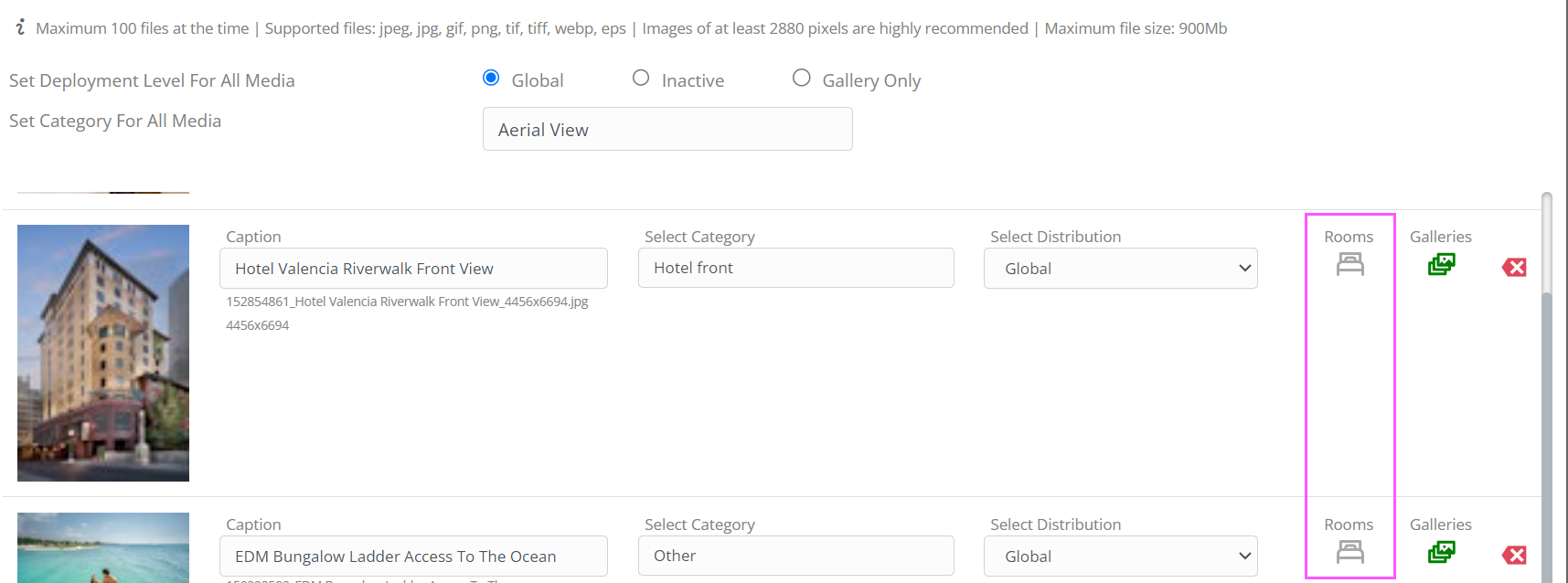The height and width of the screenshot is (583, 1568).
Task: Delete the Hotel Valencia Riverwalk image
Action: point(1514,267)
